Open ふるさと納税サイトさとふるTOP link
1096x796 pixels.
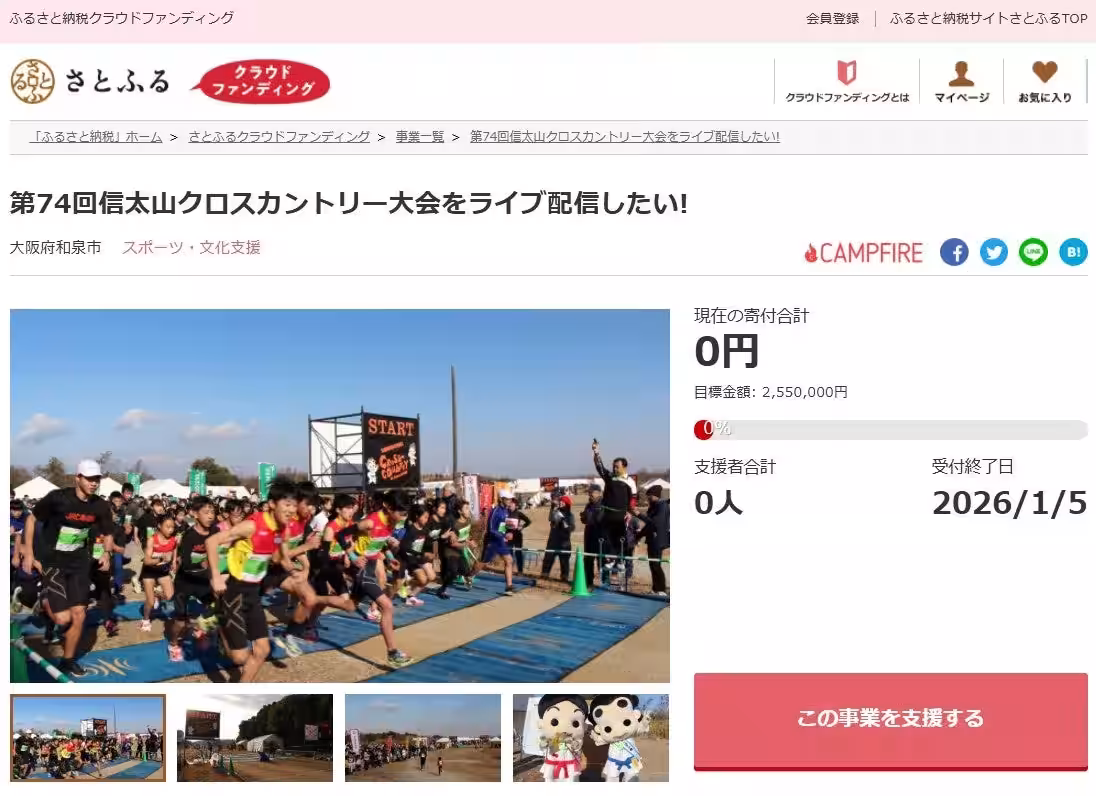coord(988,19)
